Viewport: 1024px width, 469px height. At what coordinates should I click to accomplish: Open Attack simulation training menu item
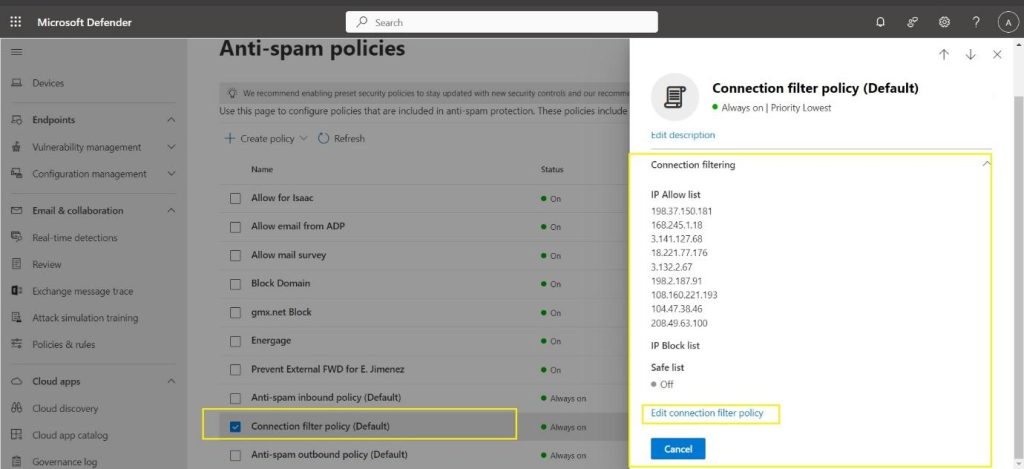tap(85, 318)
